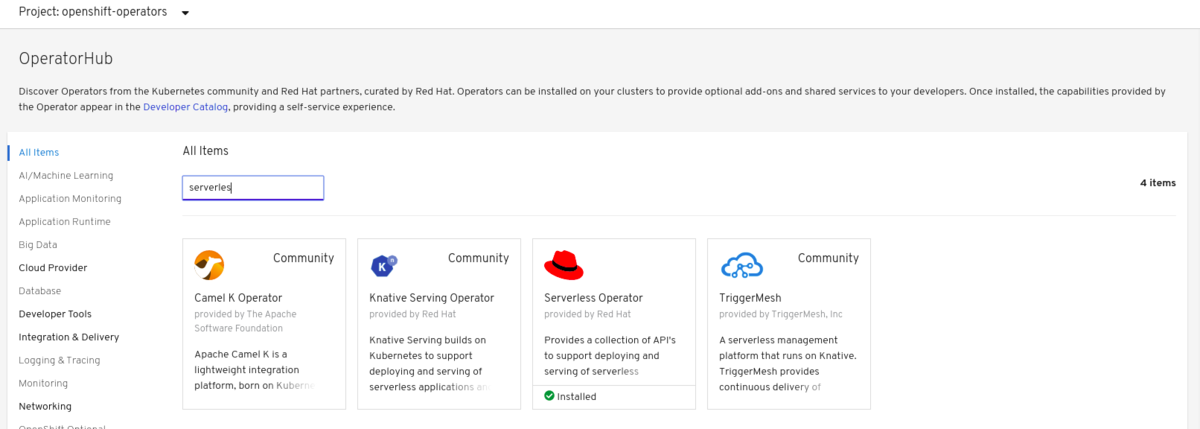1200x429 pixels.
Task: Click the '4 items' result count
Action: pos(1158,183)
